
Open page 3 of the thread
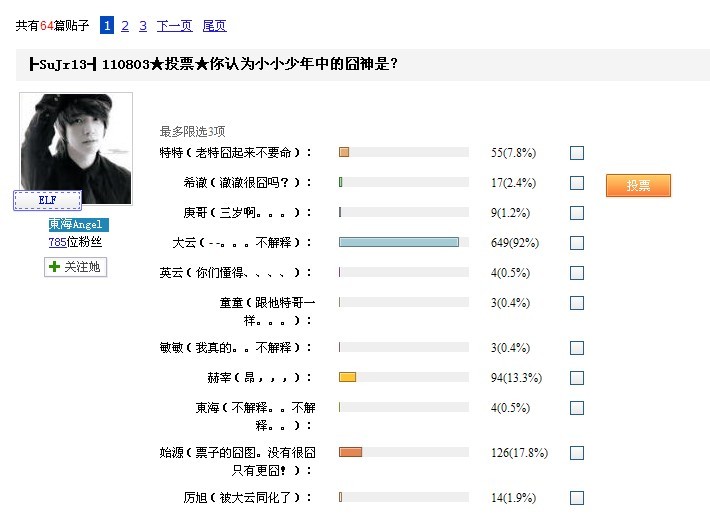pyautogui.click(x=143, y=26)
